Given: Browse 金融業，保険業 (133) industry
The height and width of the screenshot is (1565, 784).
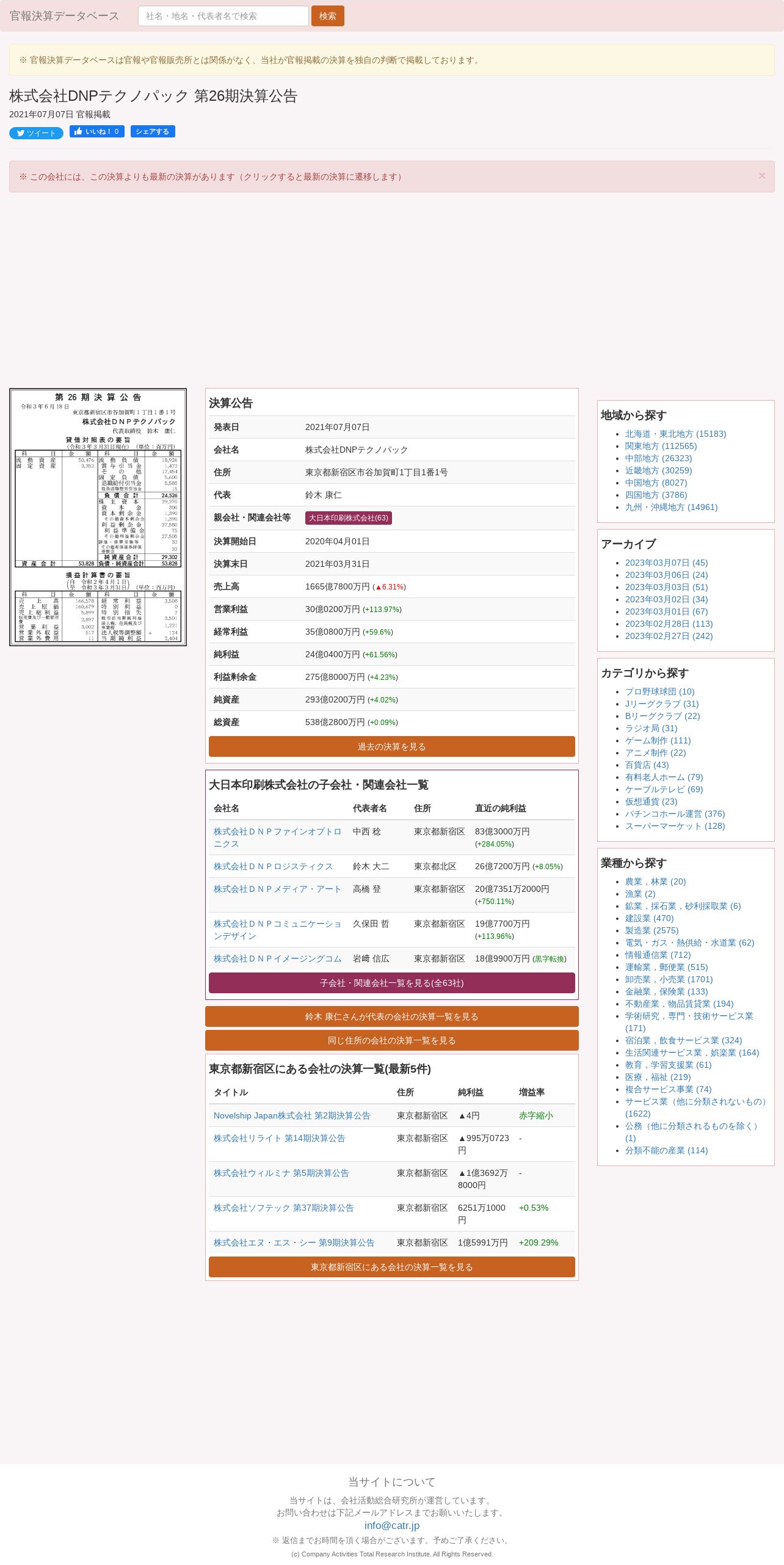Looking at the screenshot, I should (x=666, y=991).
